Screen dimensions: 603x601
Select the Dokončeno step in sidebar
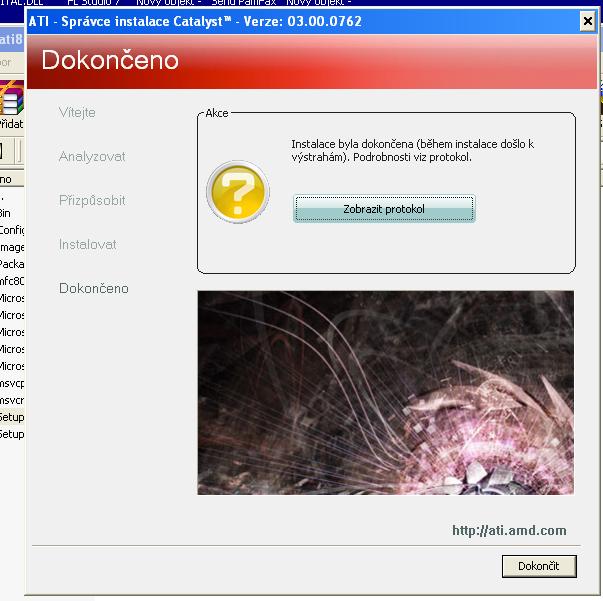point(93,288)
